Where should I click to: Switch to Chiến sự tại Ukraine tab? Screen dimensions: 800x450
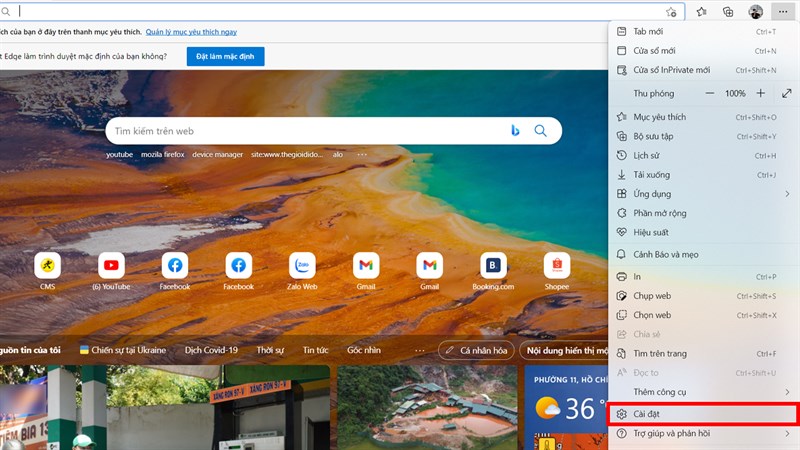[123, 351]
